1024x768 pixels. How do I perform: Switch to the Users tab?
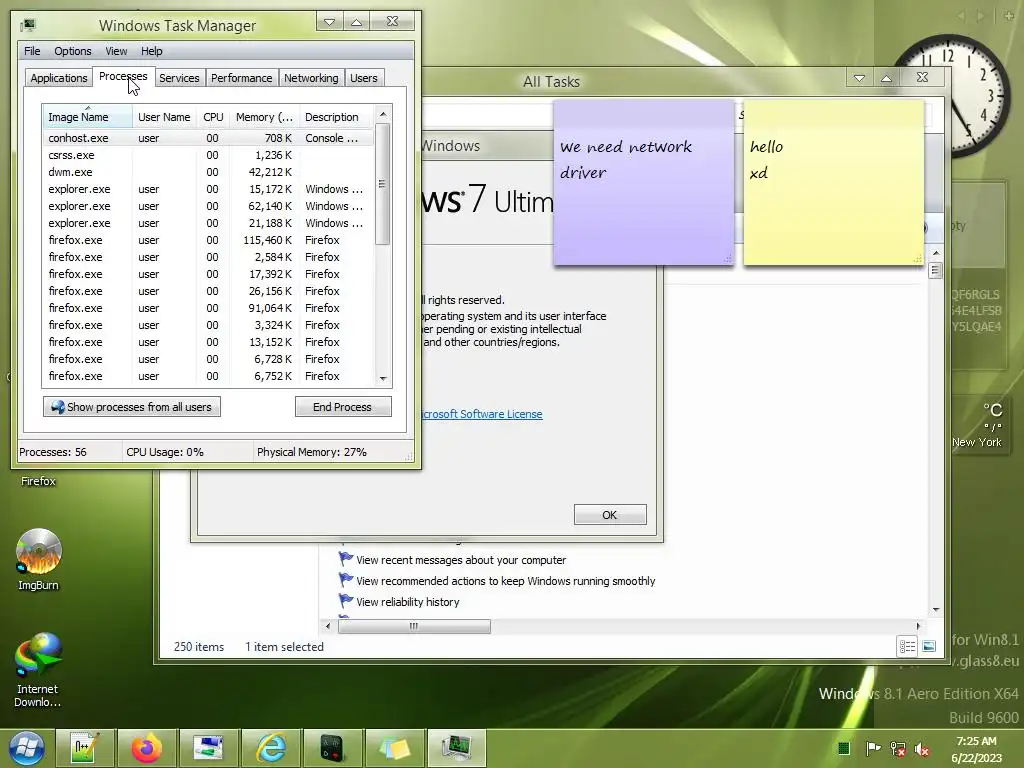[364, 78]
